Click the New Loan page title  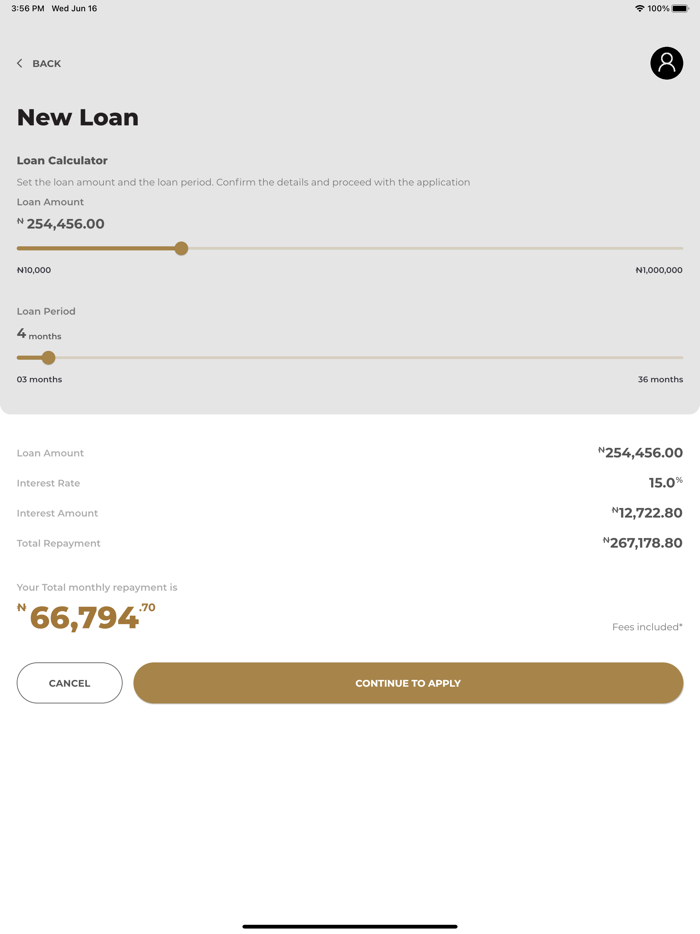click(77, 117)
